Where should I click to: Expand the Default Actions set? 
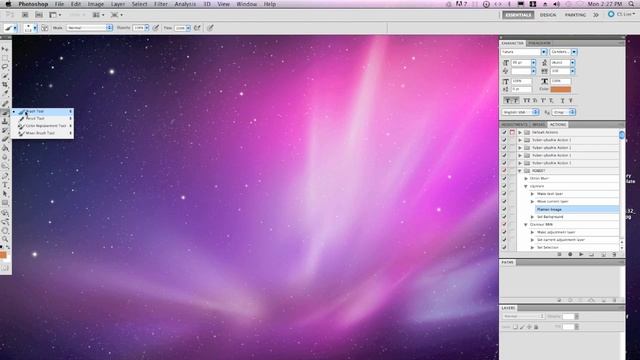(x=520, y=132)
